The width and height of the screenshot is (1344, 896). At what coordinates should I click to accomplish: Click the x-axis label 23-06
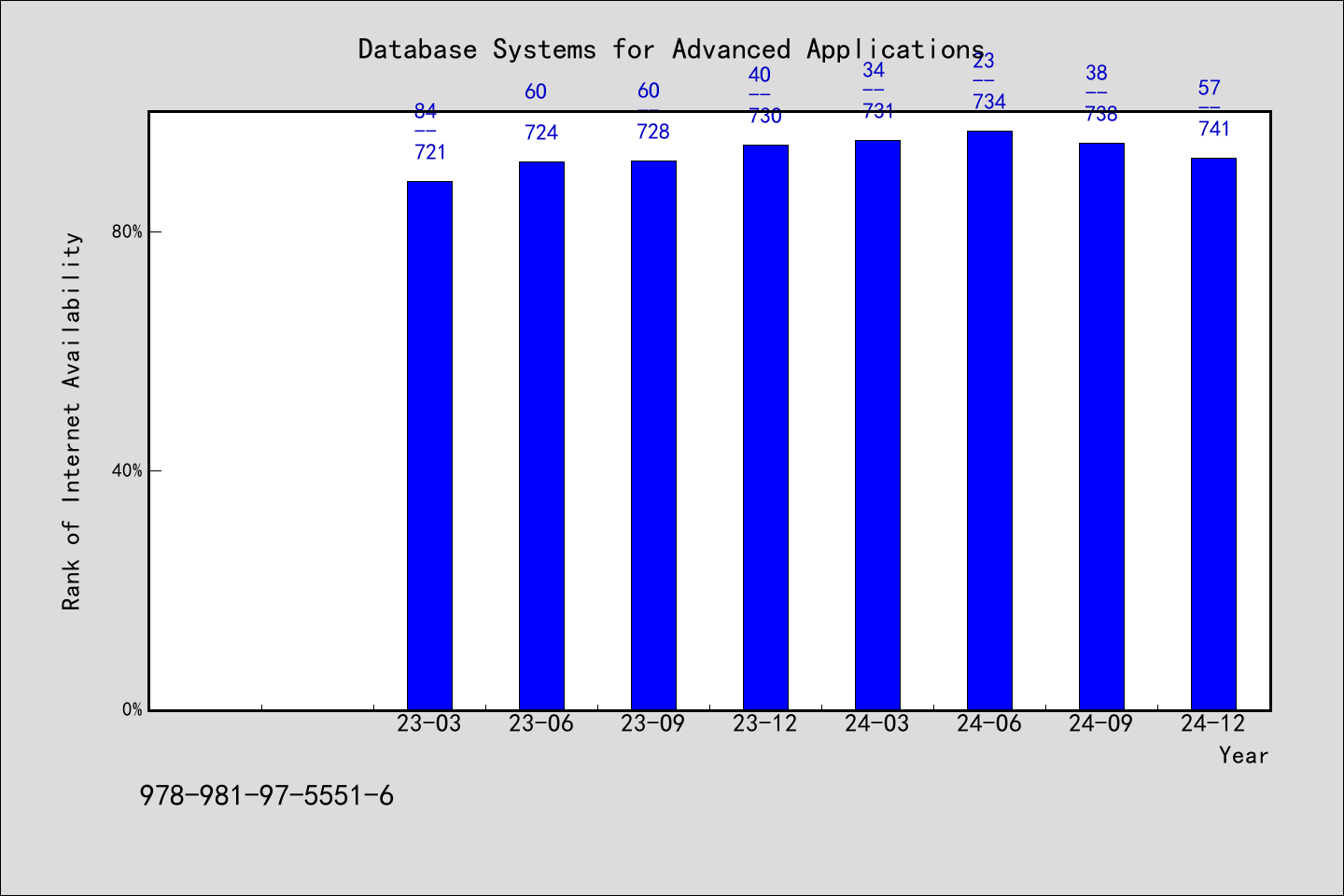coord(541,724)
